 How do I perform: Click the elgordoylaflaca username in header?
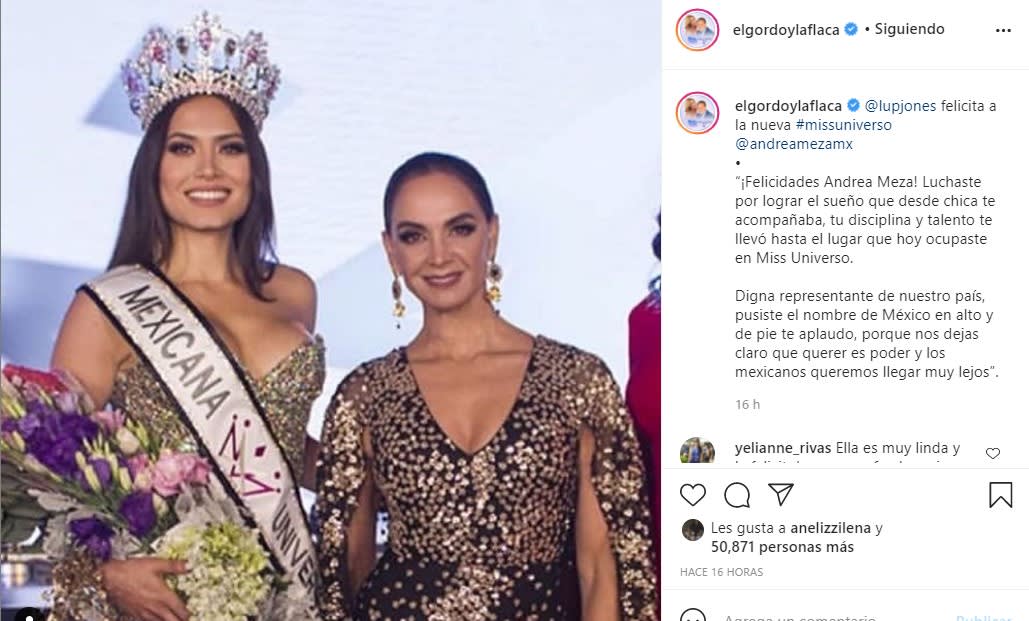(x=786, y=30)
